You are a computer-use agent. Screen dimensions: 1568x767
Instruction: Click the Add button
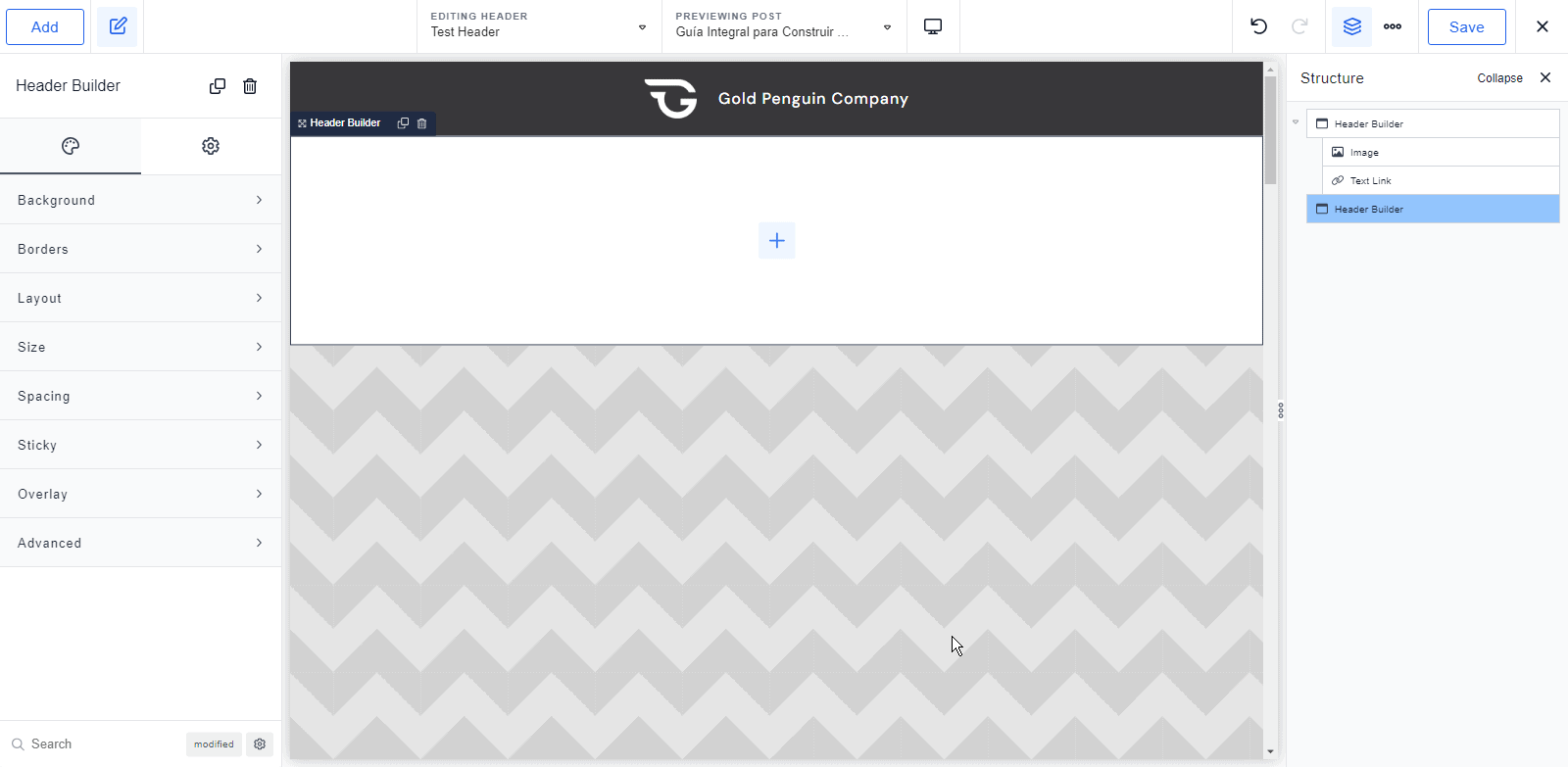click(x=45, y=27)
